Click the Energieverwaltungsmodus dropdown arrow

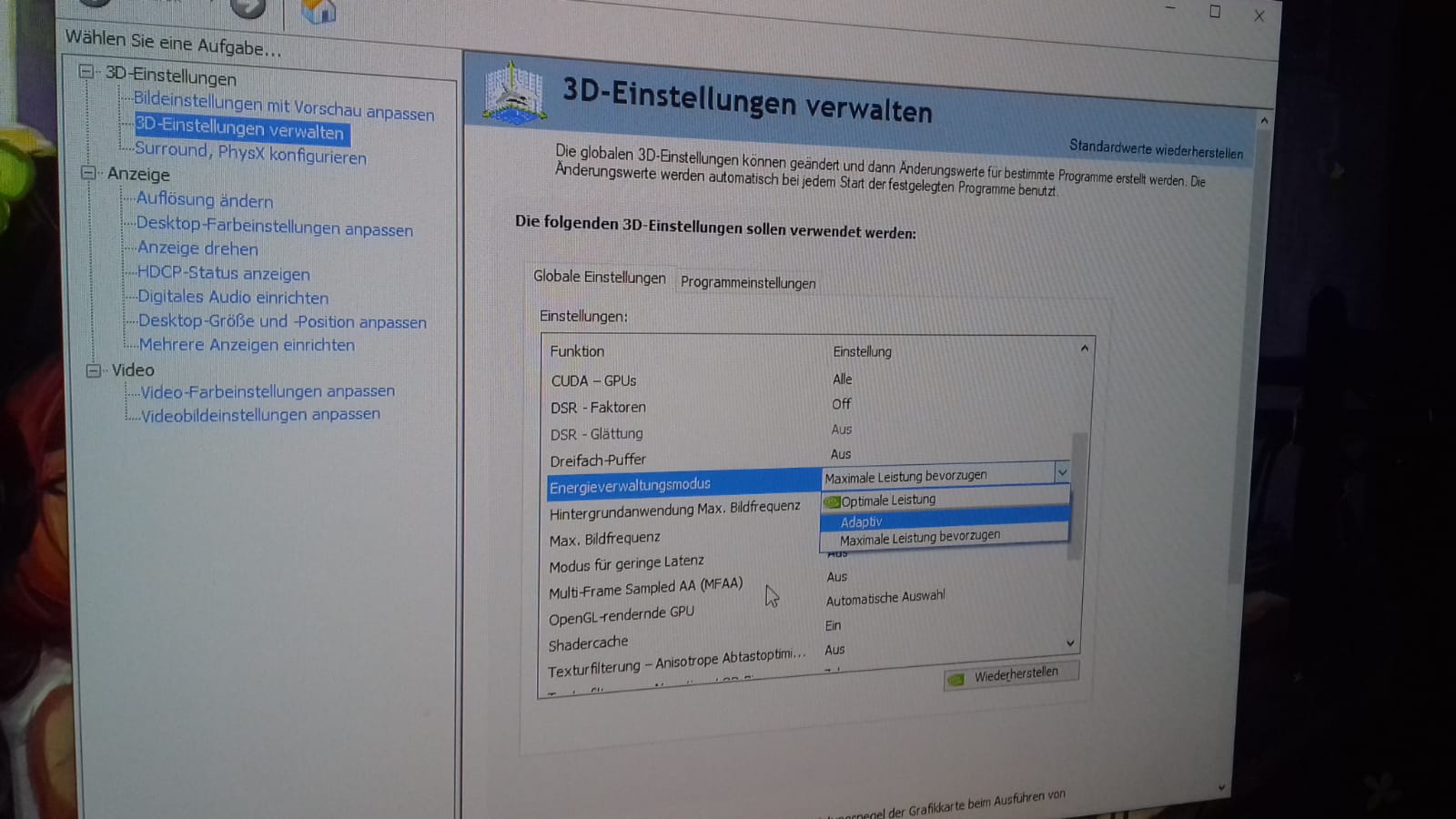1061,472
